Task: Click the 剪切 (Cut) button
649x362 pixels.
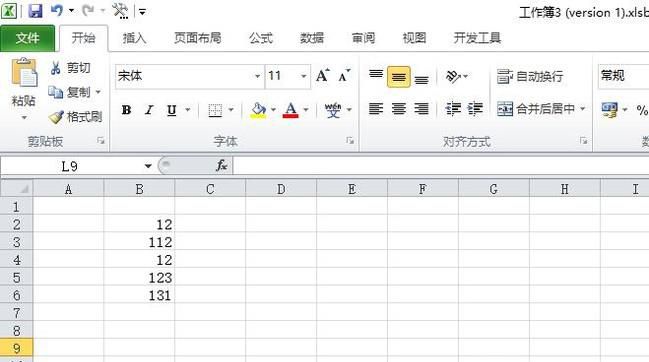Action: point(70,67)
